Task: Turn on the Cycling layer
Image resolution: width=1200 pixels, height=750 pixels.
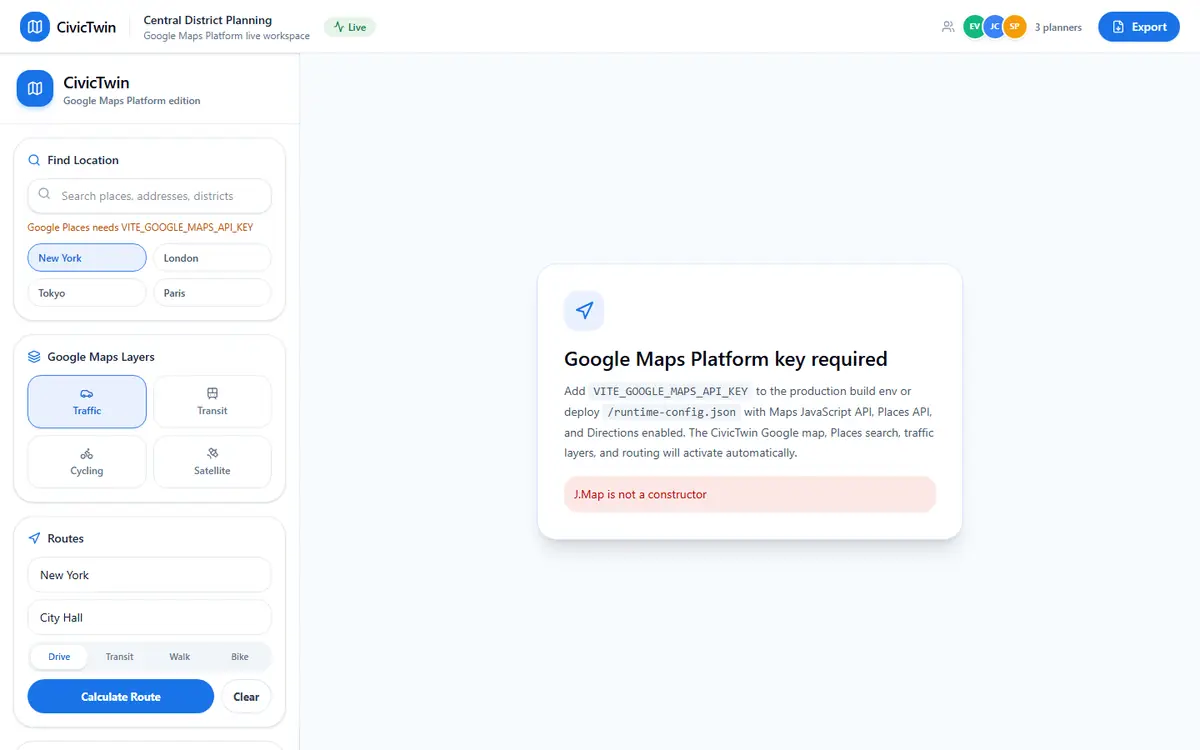Action: coord(87,462)
